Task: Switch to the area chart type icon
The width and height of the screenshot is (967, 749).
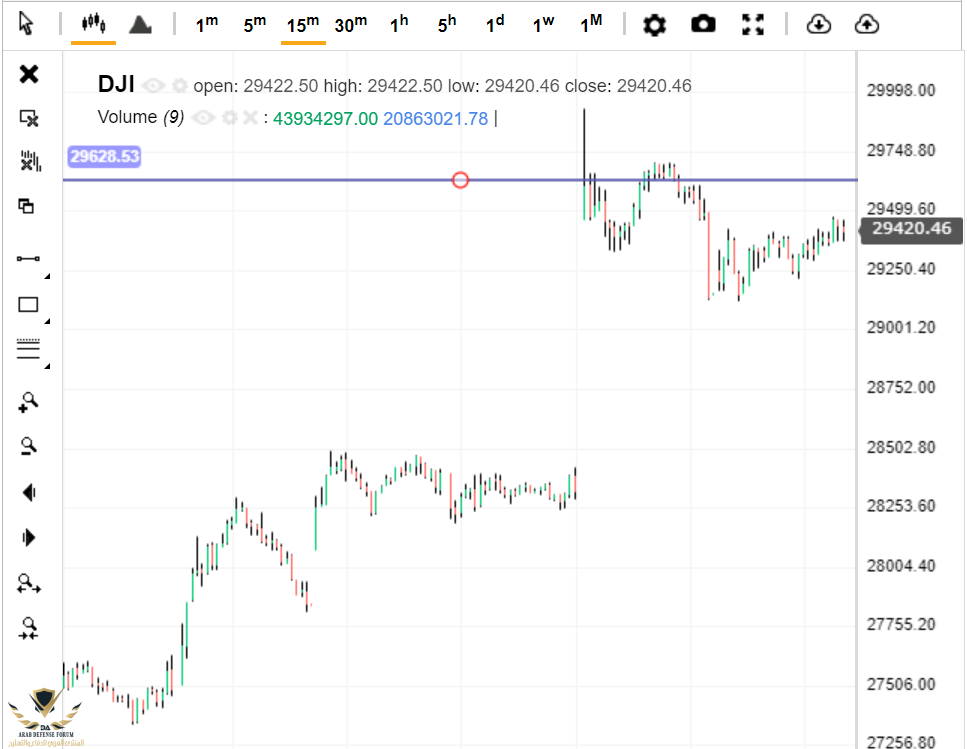Action: click(x=140, y=24)
